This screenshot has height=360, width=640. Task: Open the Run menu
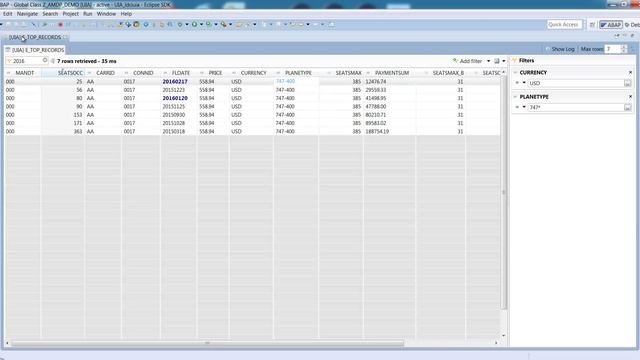click(88, 14)
